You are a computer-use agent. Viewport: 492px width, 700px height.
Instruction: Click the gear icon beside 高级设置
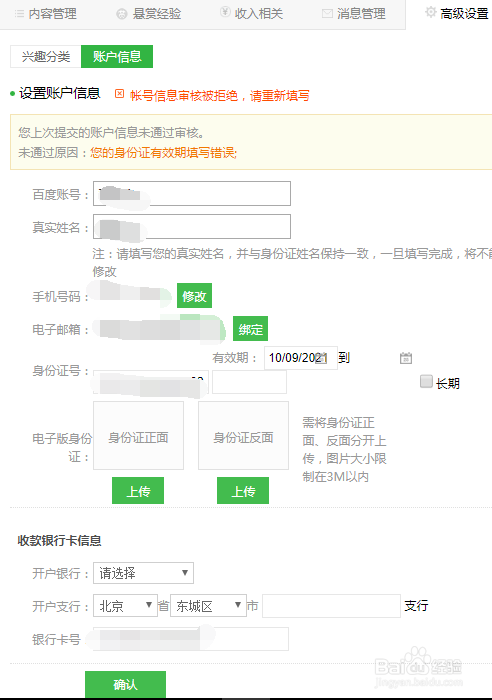[430, 12]
